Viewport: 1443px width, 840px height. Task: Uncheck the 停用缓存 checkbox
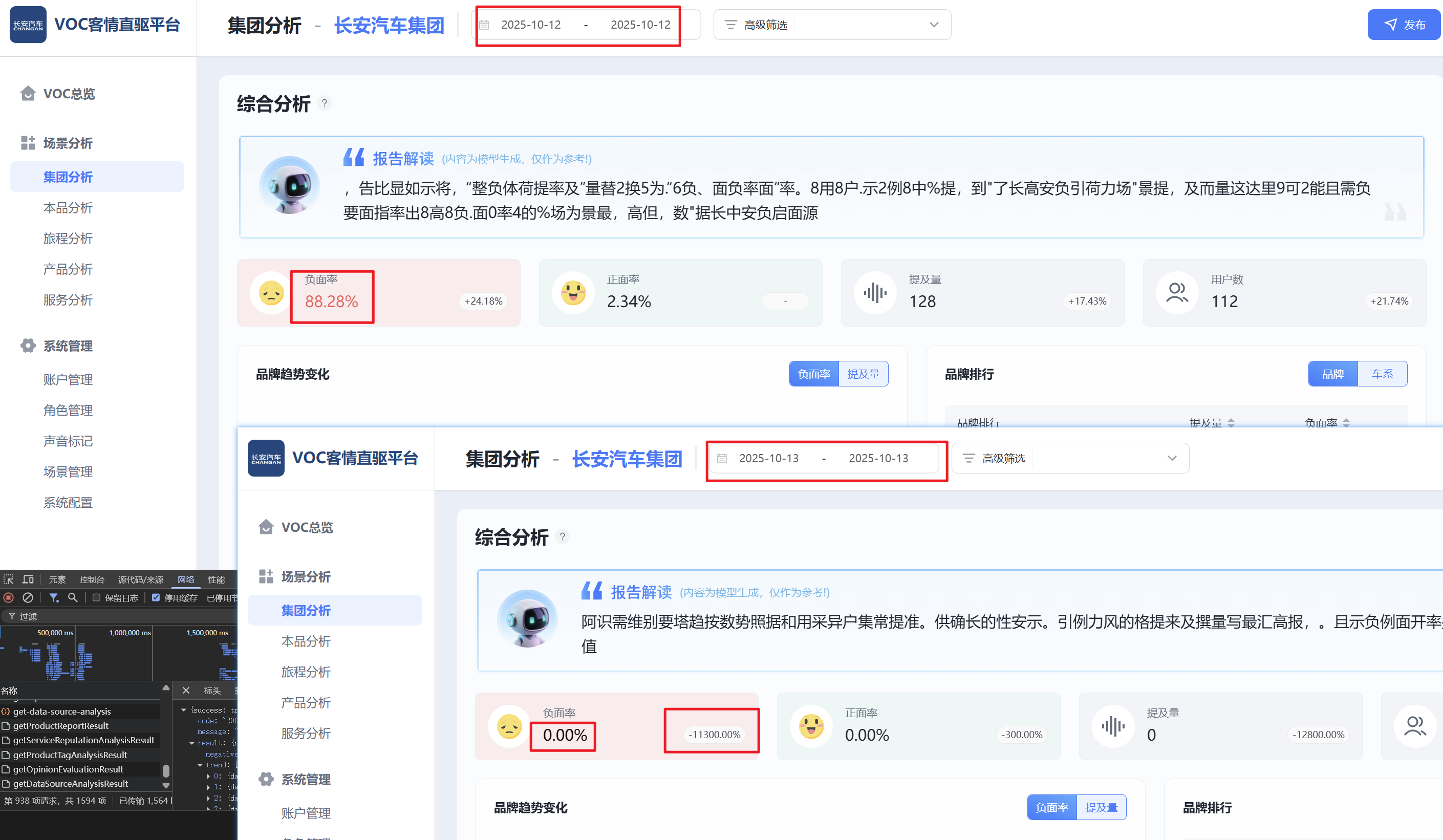[156, 598]
